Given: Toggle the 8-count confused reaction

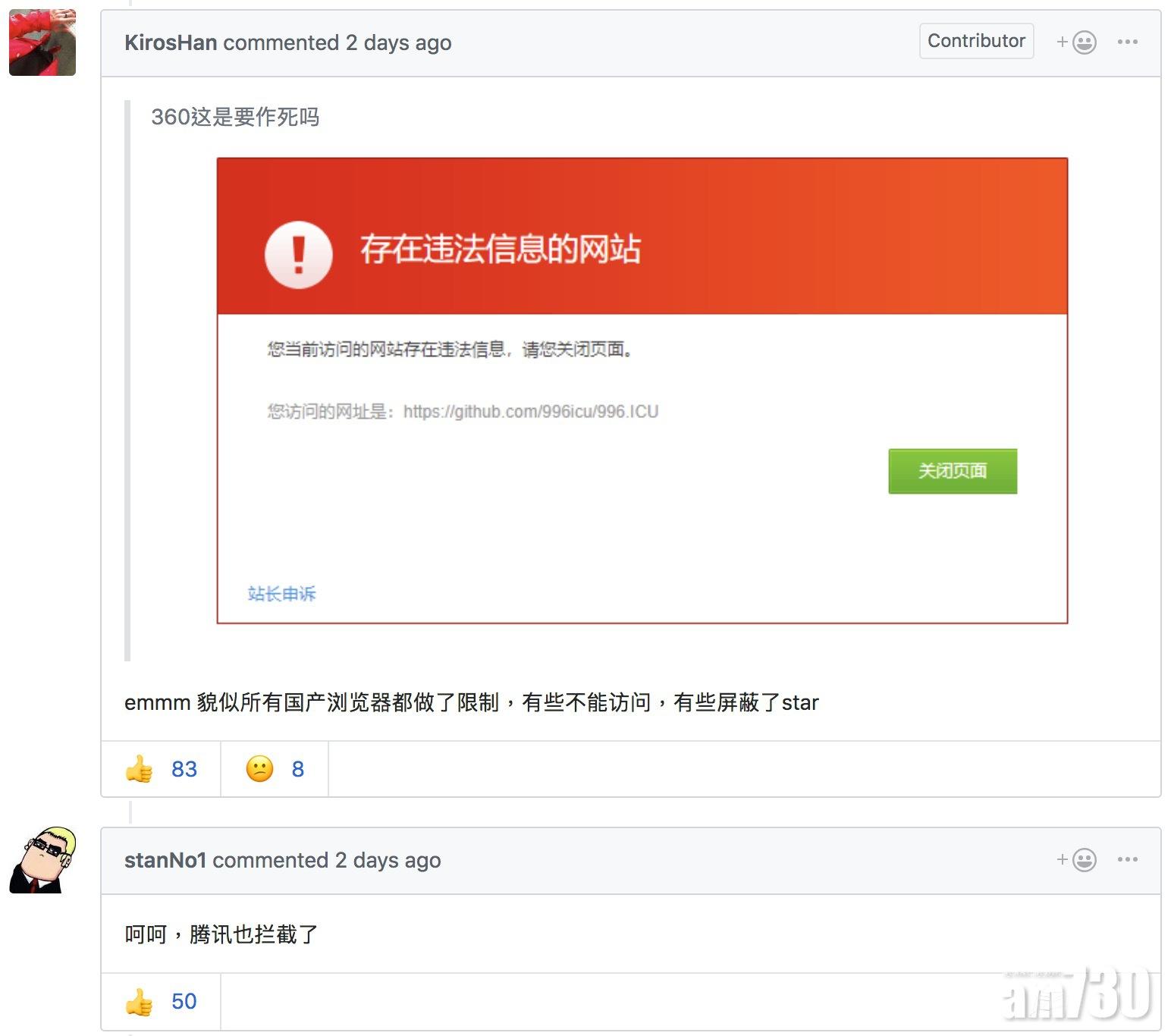Looking at the screenshot, I should (275, 769).
